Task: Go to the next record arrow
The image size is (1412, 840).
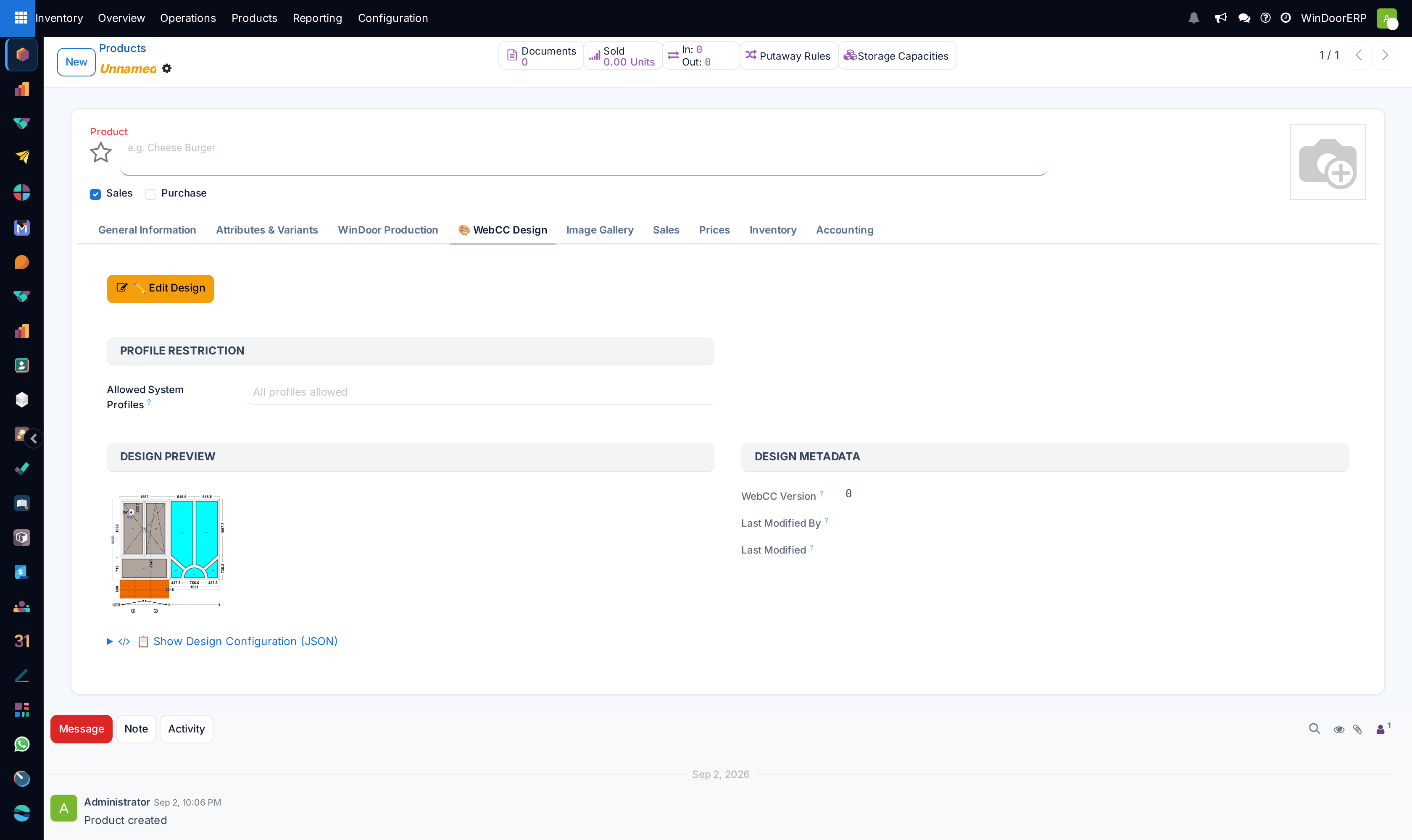Action: [x=1386, y=55]
